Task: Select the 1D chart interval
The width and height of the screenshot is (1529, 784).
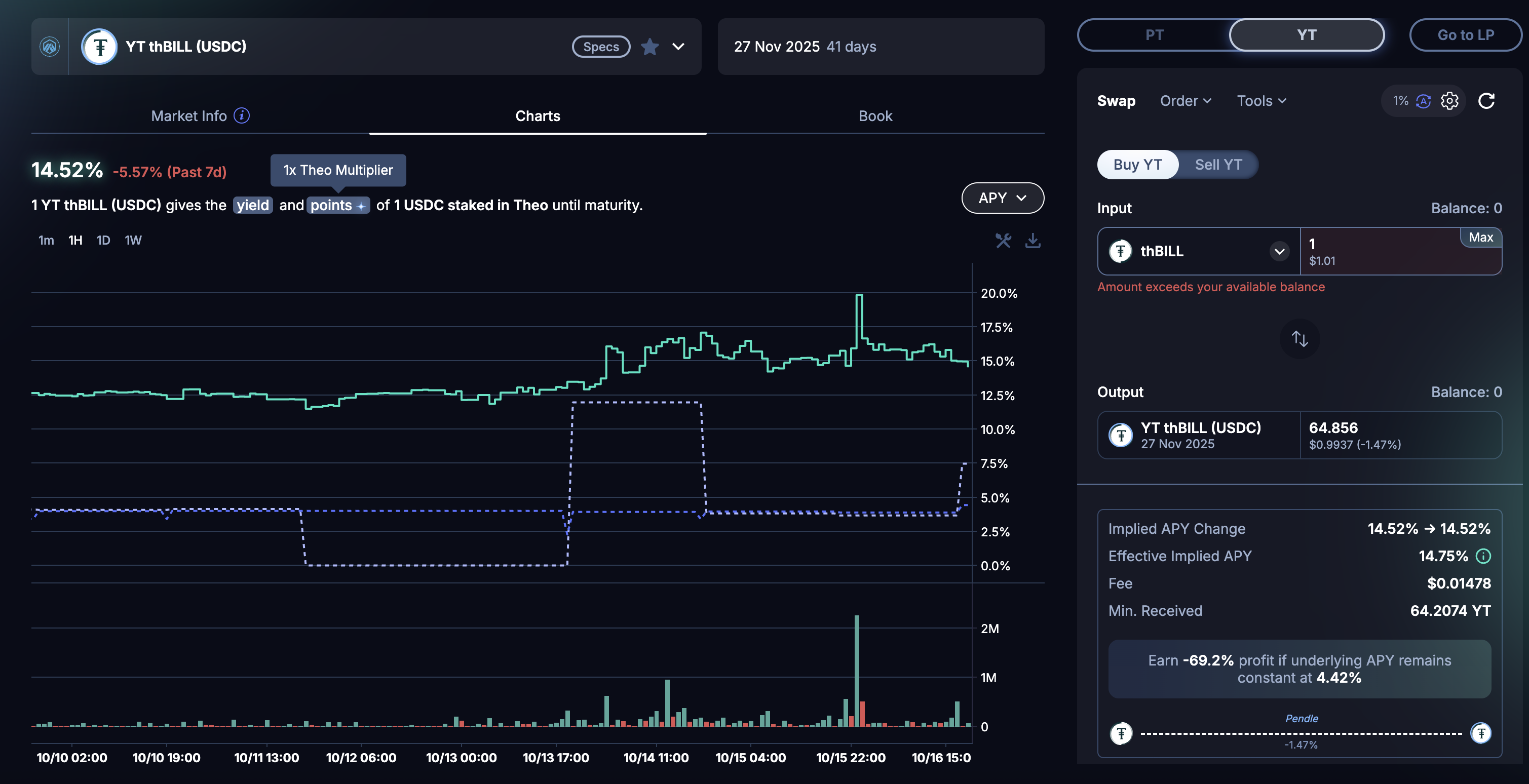Action: tap(103, 241)
